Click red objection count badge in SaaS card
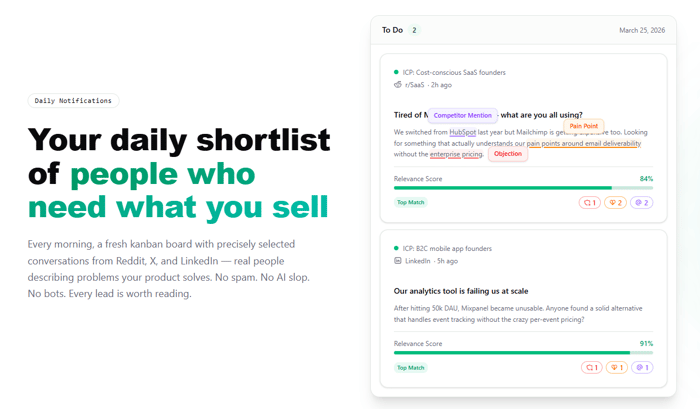Image resolution: width=700 pixels, height=409 pixels. pos(590,203)
